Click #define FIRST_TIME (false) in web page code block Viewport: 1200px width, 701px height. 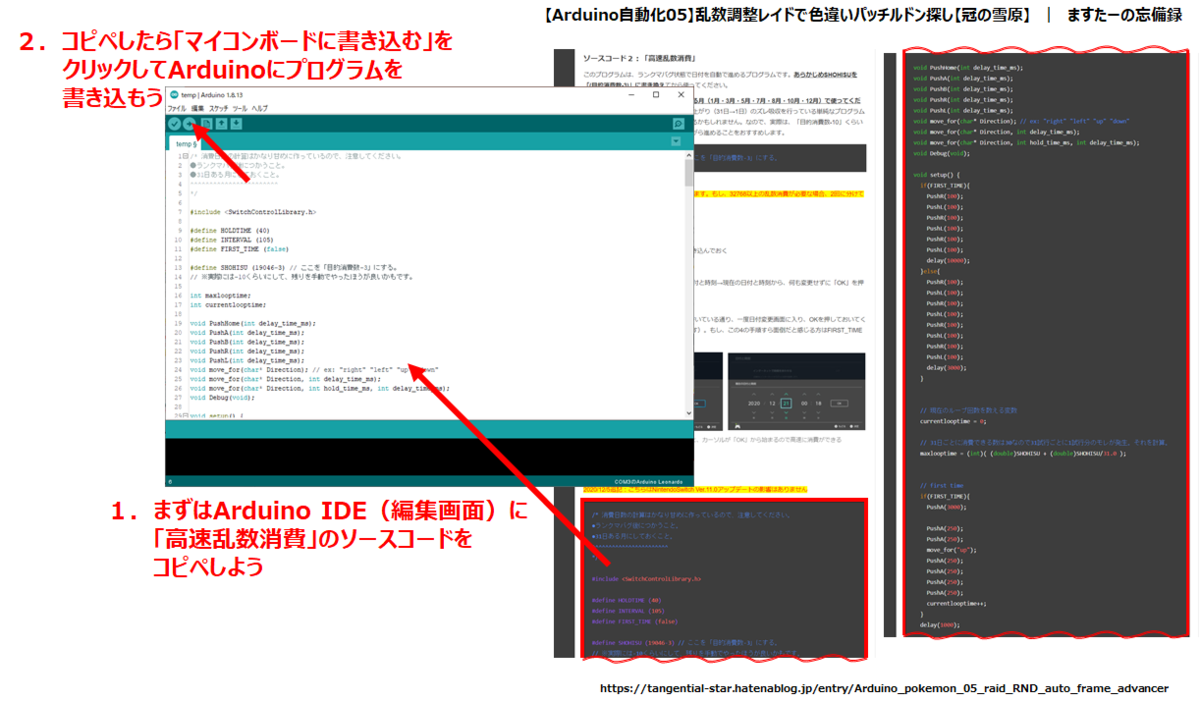click(x=635, y=621)
